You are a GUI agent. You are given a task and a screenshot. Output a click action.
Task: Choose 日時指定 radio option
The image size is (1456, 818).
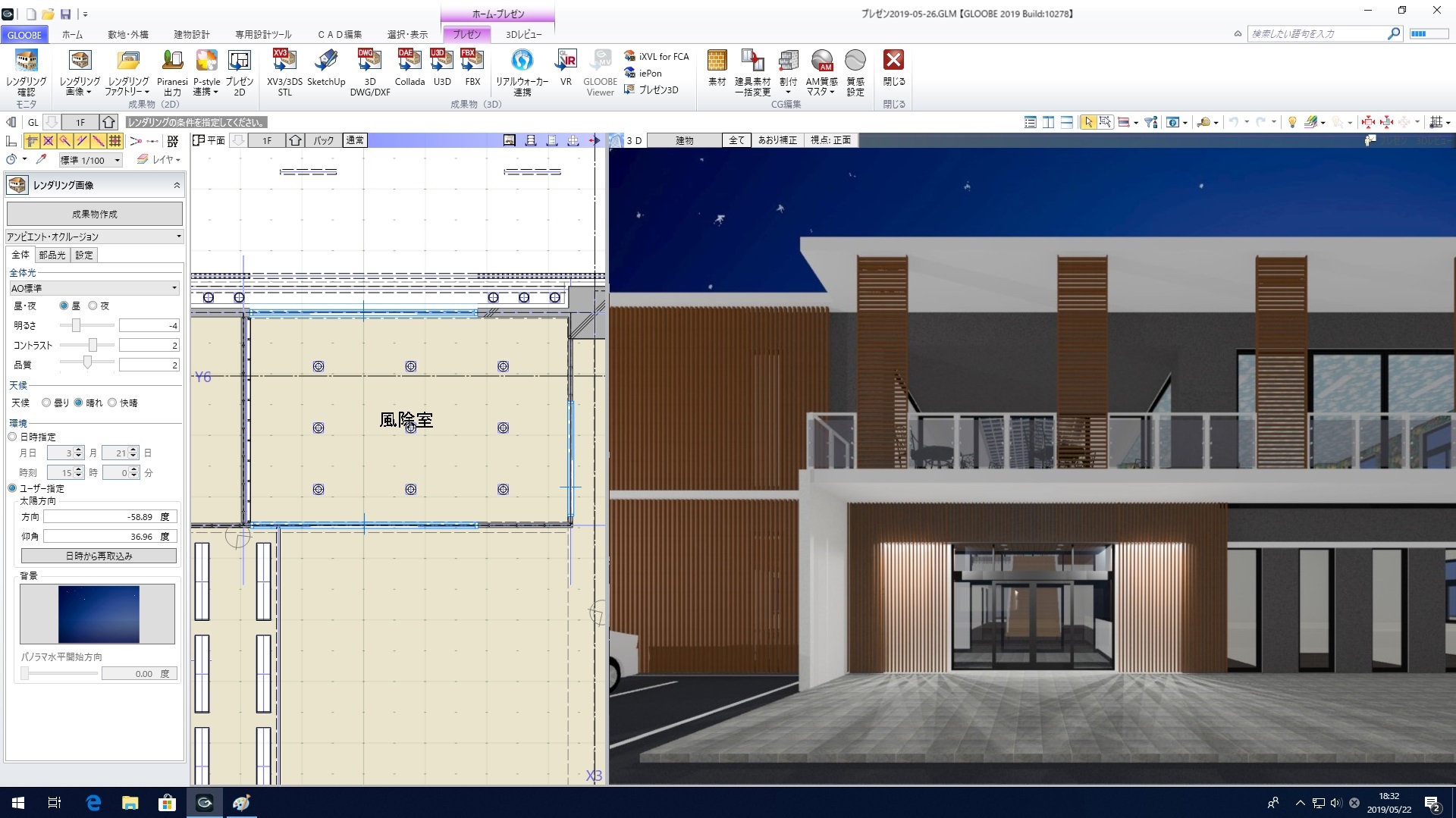pos(12,437)
